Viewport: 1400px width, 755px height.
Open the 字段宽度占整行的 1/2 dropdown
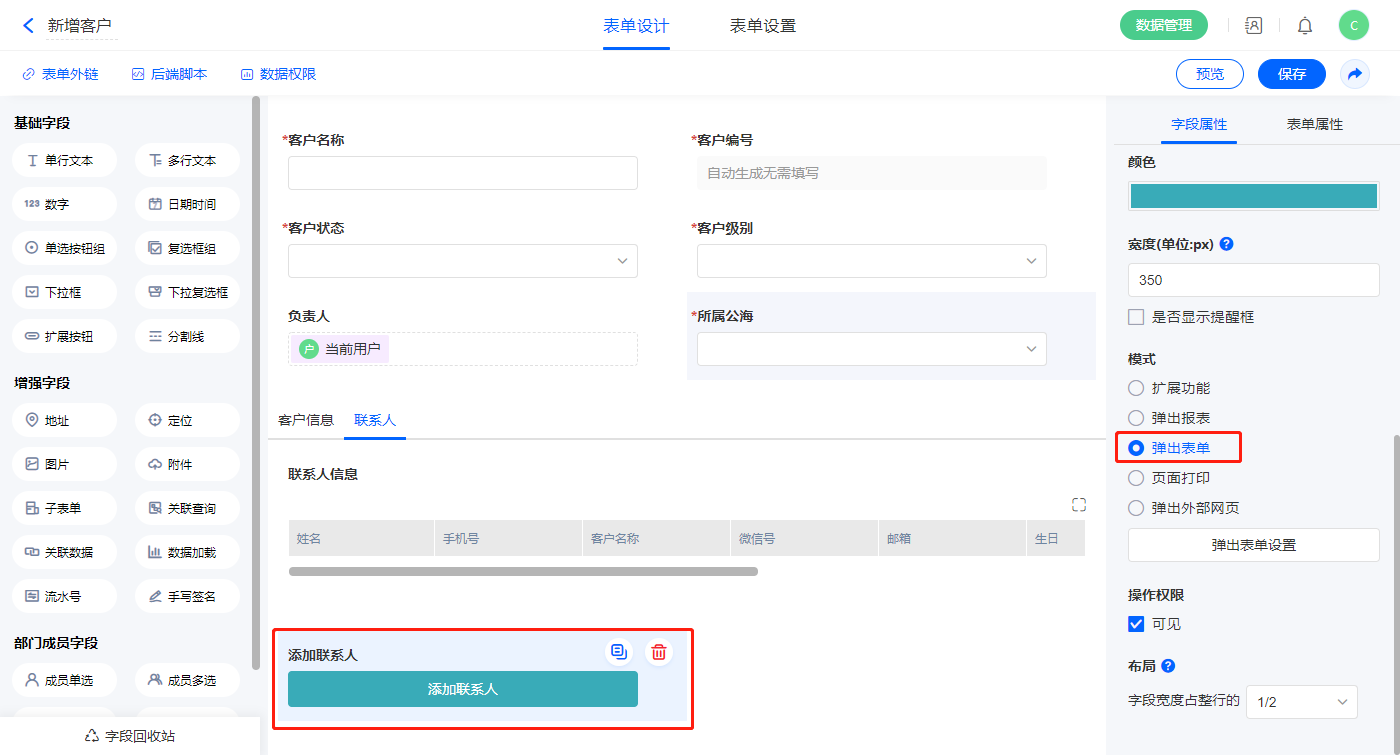1301,702
